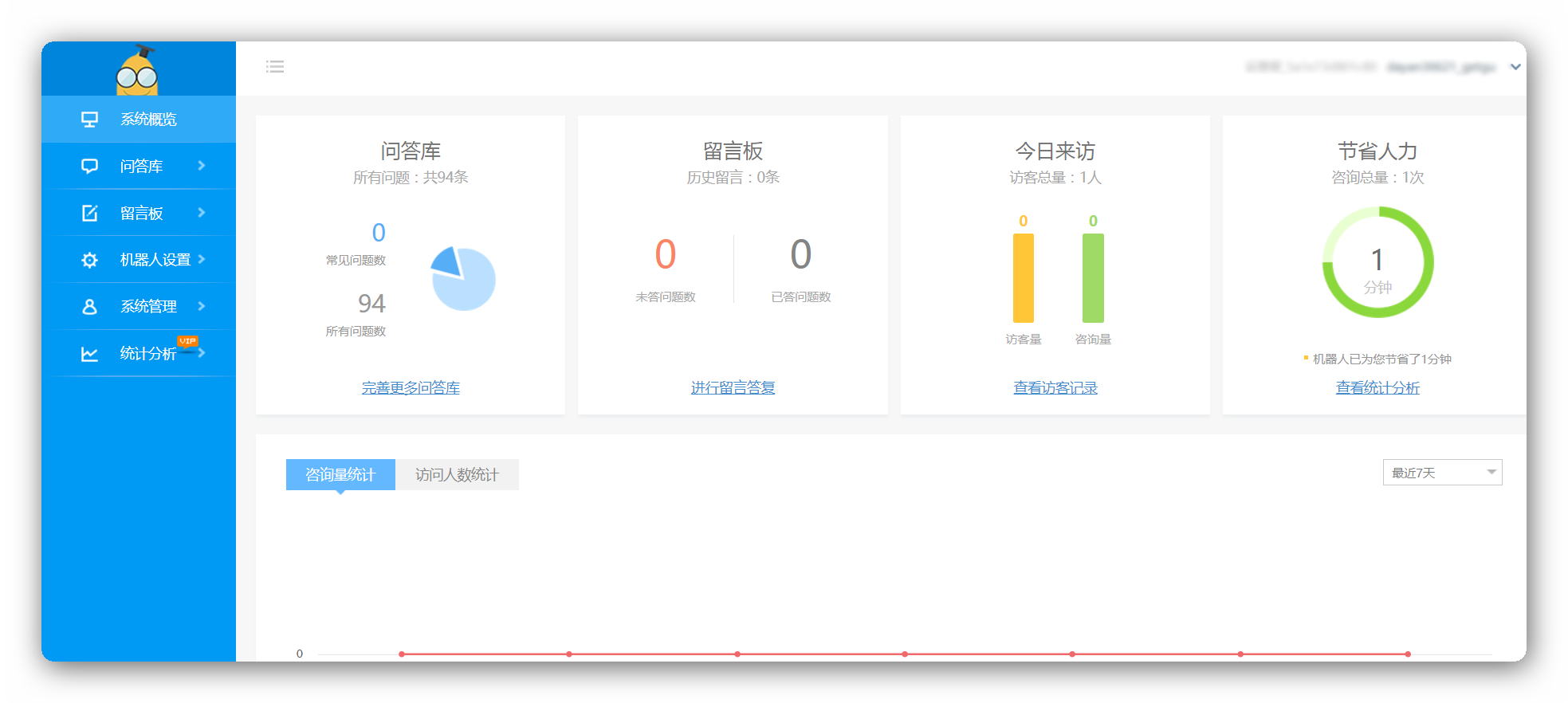Open the user account dropdown arrow
This screenshot has height=703, width=1568.
coord(1515,67)
